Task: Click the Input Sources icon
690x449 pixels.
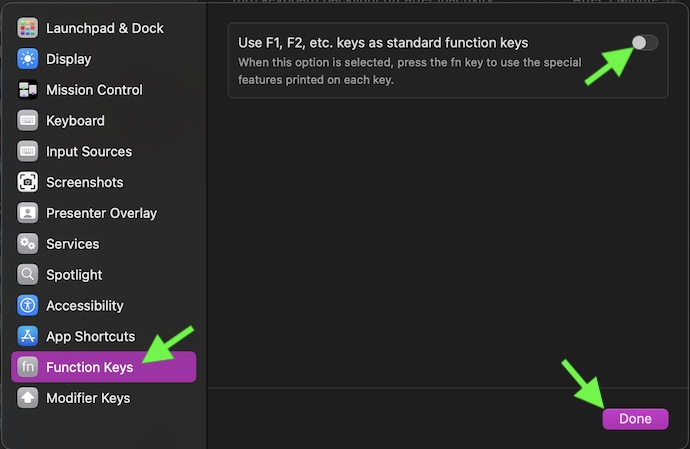Action: click(28, 152)
